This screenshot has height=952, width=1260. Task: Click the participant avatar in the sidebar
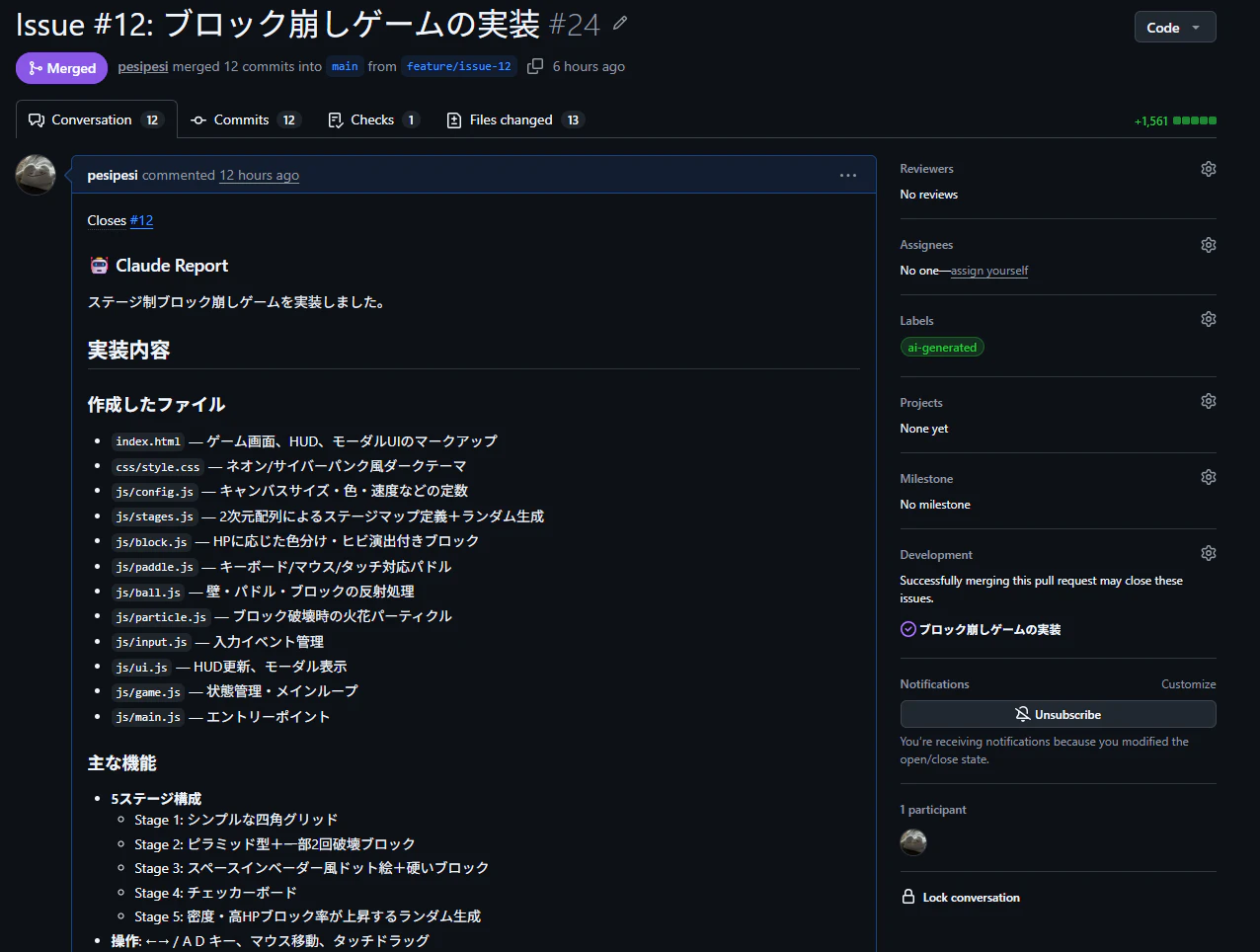tap(913, 842)
